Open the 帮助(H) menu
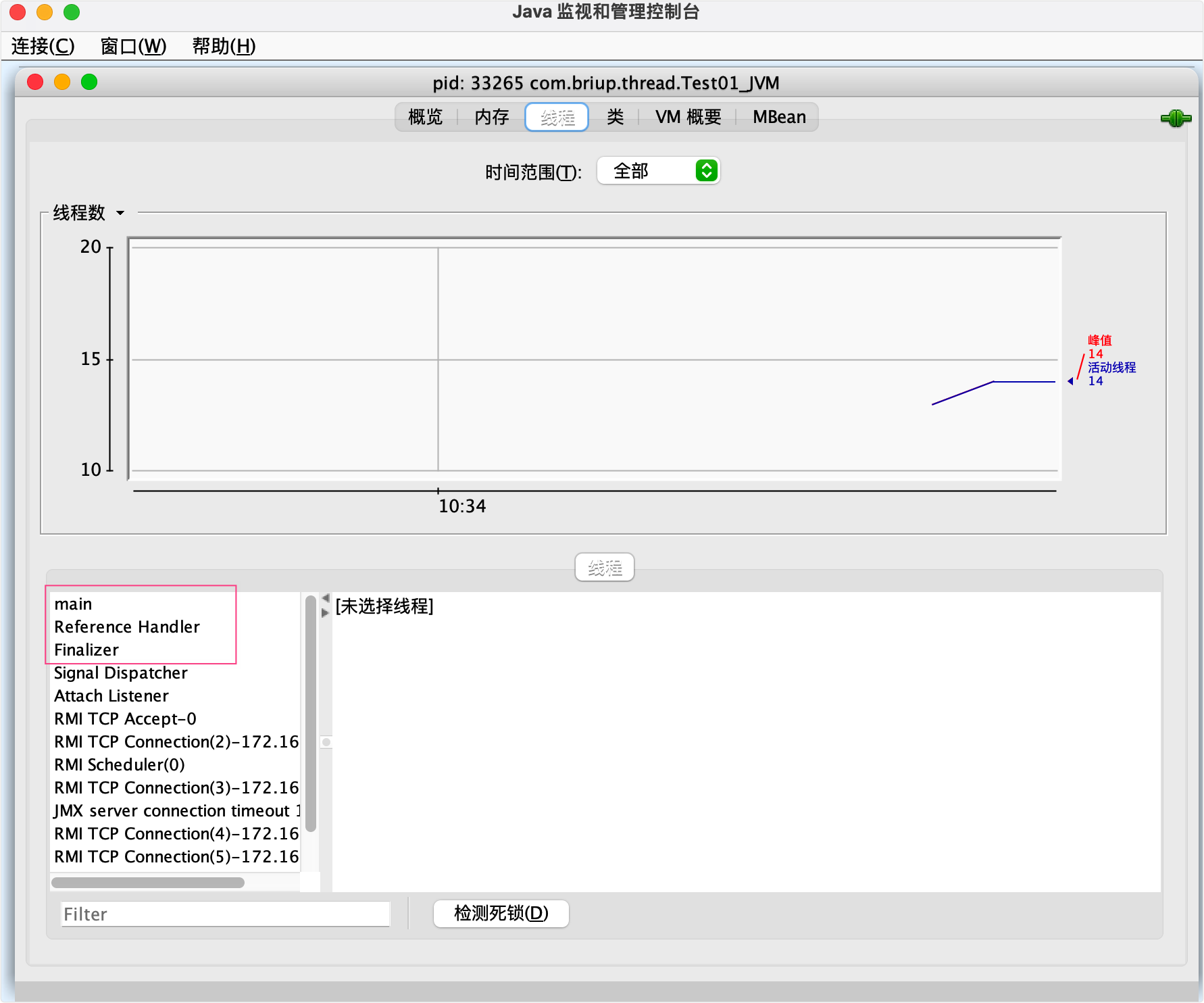Viewport: 1204px width, 1003px height. click(224, 46)
